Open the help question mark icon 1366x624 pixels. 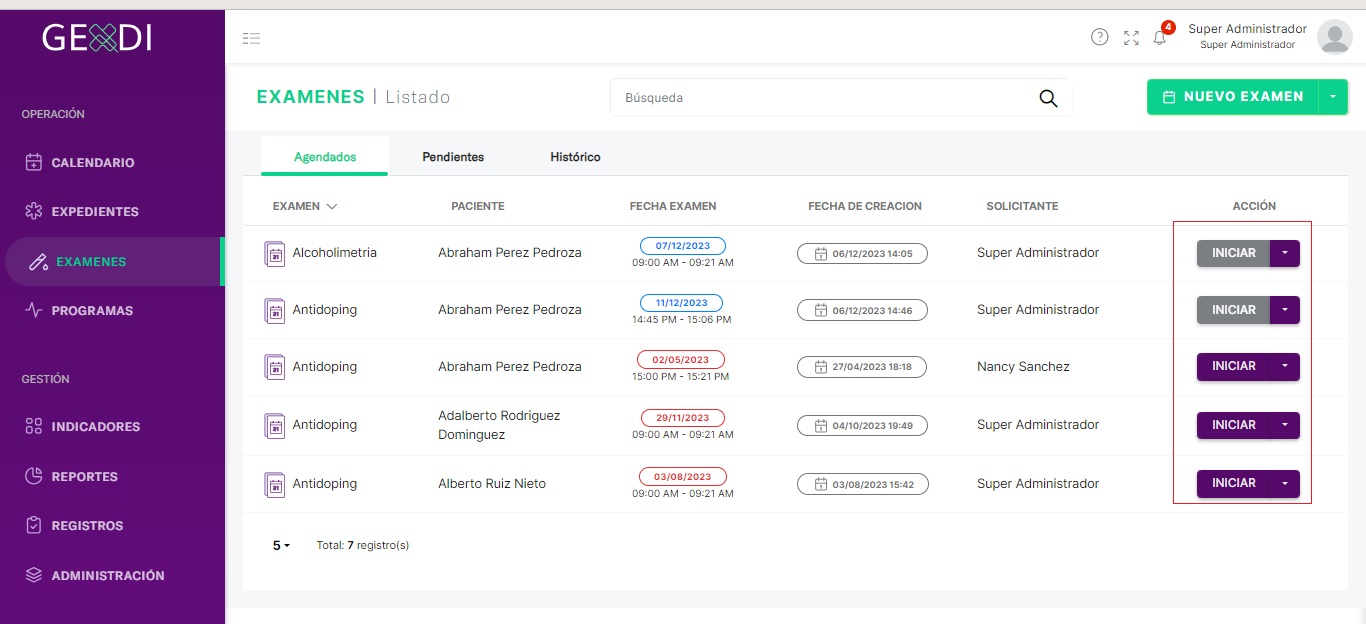pos(1099,37)
